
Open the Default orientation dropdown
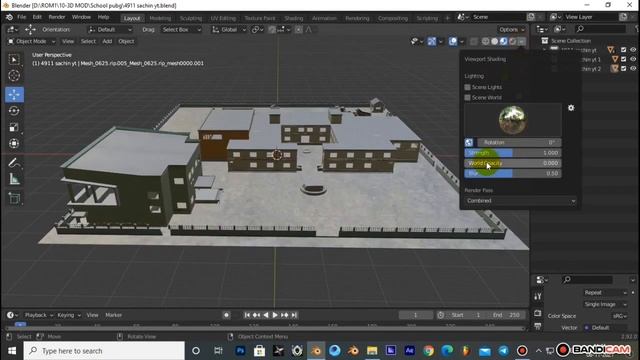(x=110, y=30)
